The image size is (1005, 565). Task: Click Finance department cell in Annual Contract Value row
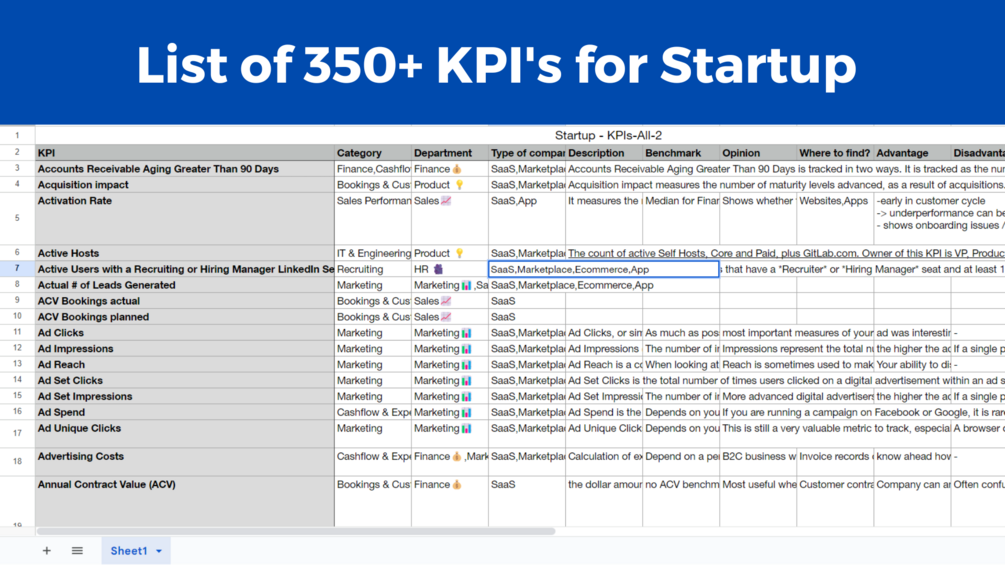450,502
